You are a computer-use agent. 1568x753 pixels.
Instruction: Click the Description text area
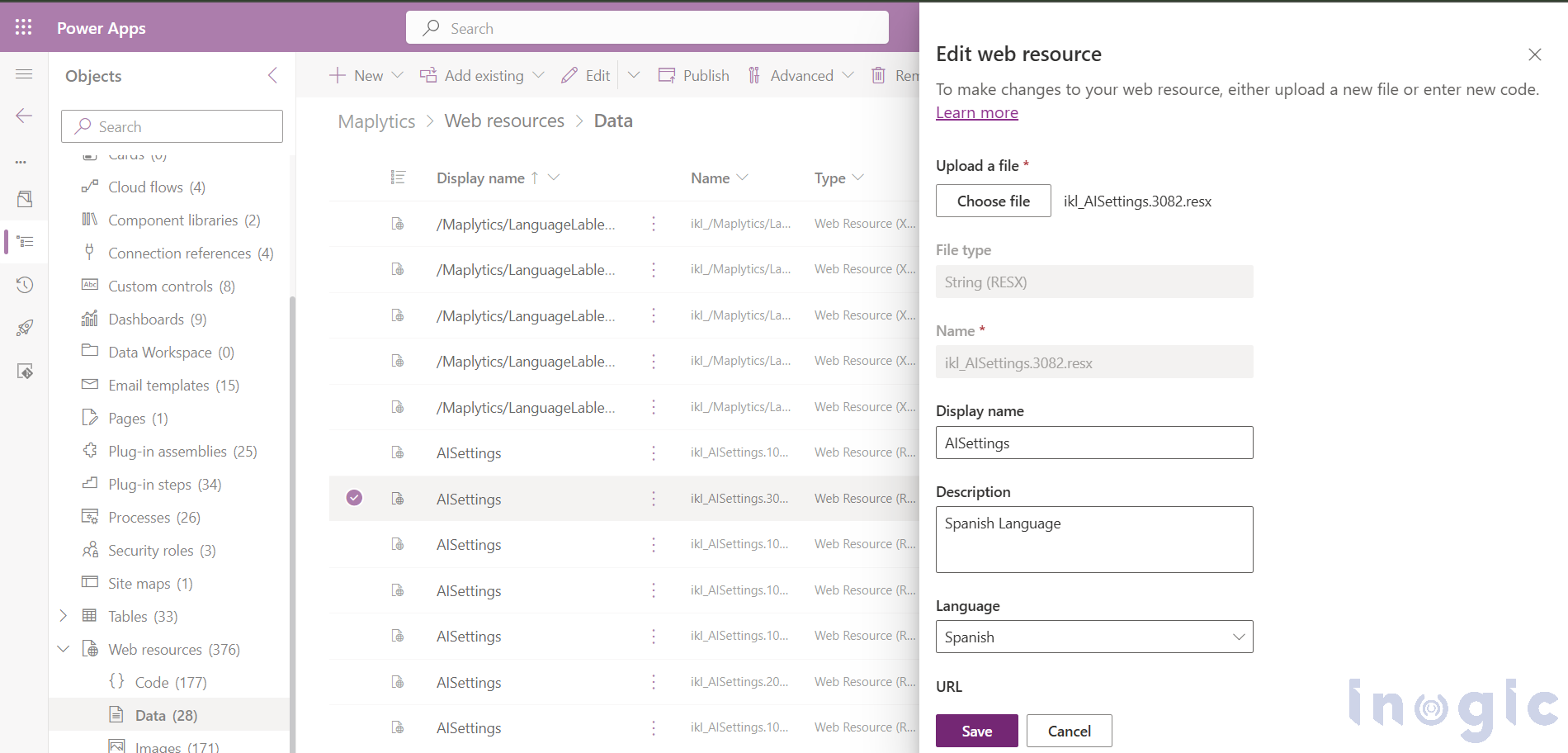(x=1094, y=540)
